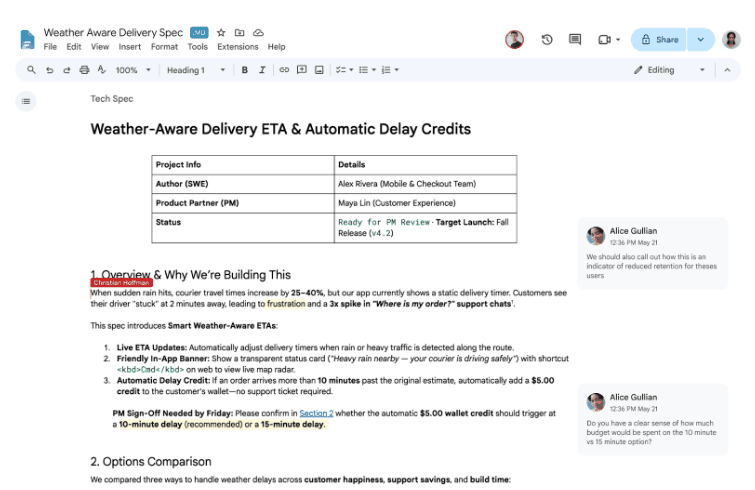Click collaborator avatar in the header
Image resolution: width=755 pixels, height=490 pixels.
[514, 39]
